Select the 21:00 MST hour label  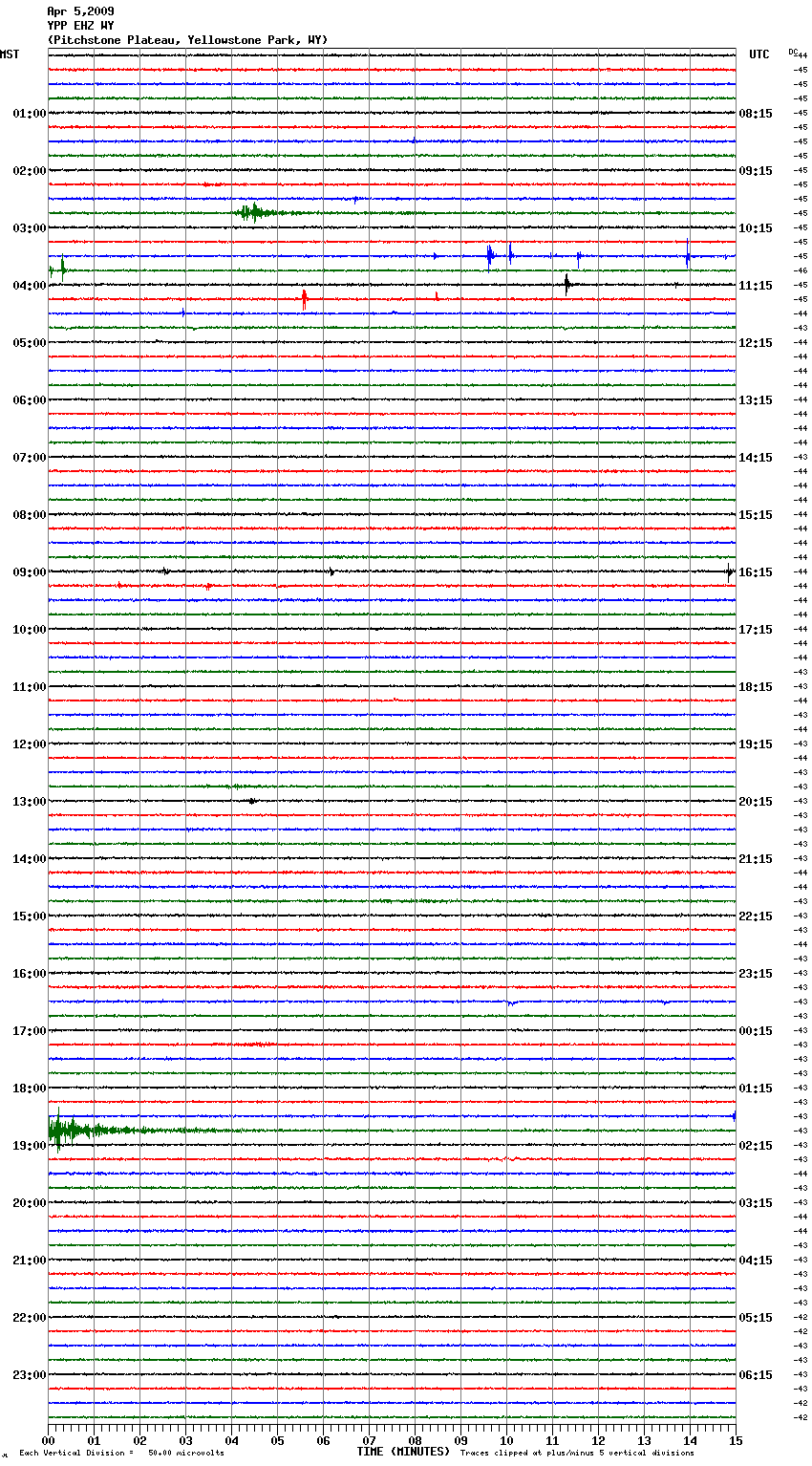click(x=30, y=1261)
